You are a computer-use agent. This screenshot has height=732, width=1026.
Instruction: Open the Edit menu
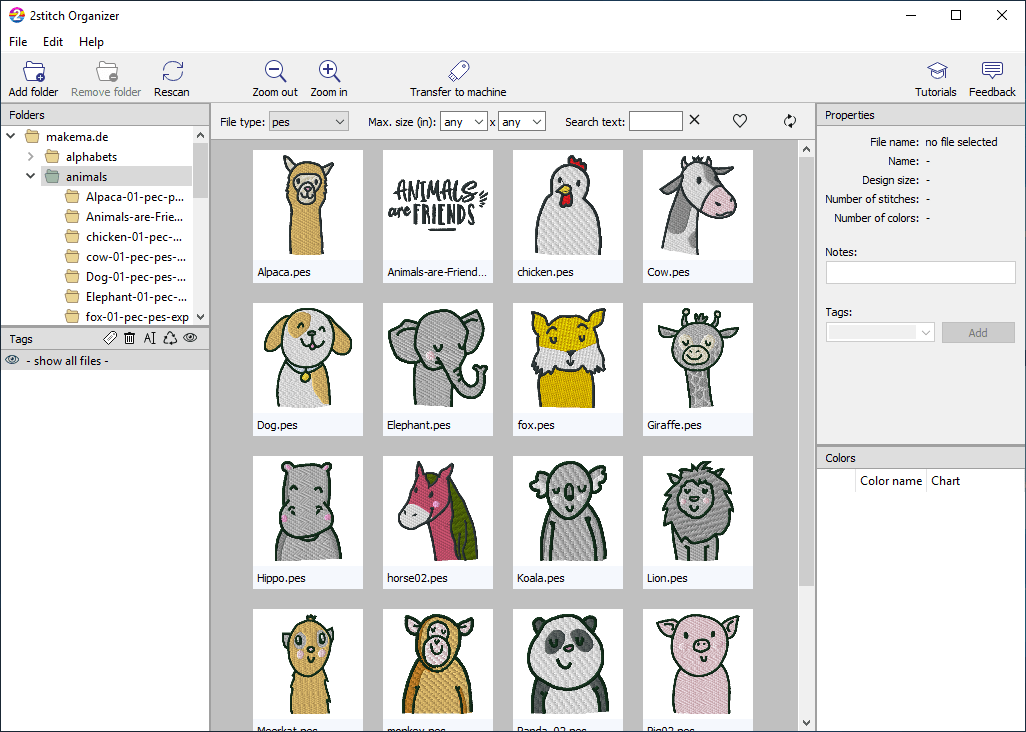coord(53,42)
